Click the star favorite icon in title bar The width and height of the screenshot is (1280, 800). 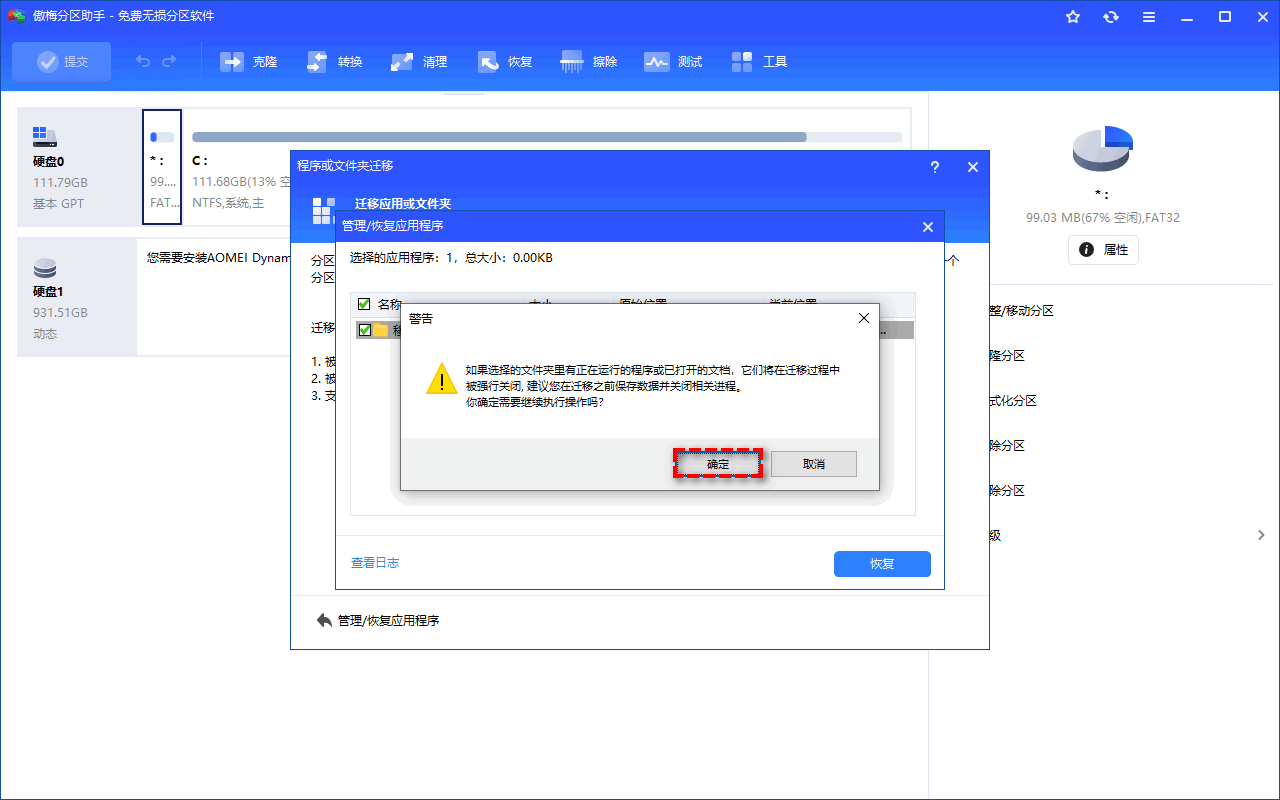(1073, 16)
